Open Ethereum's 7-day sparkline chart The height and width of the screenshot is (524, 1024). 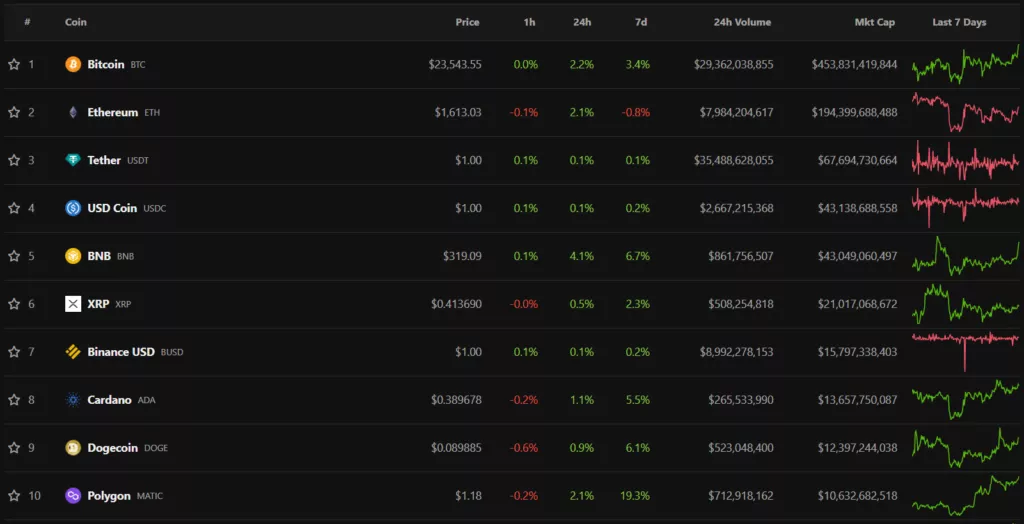tap(965, 112)
